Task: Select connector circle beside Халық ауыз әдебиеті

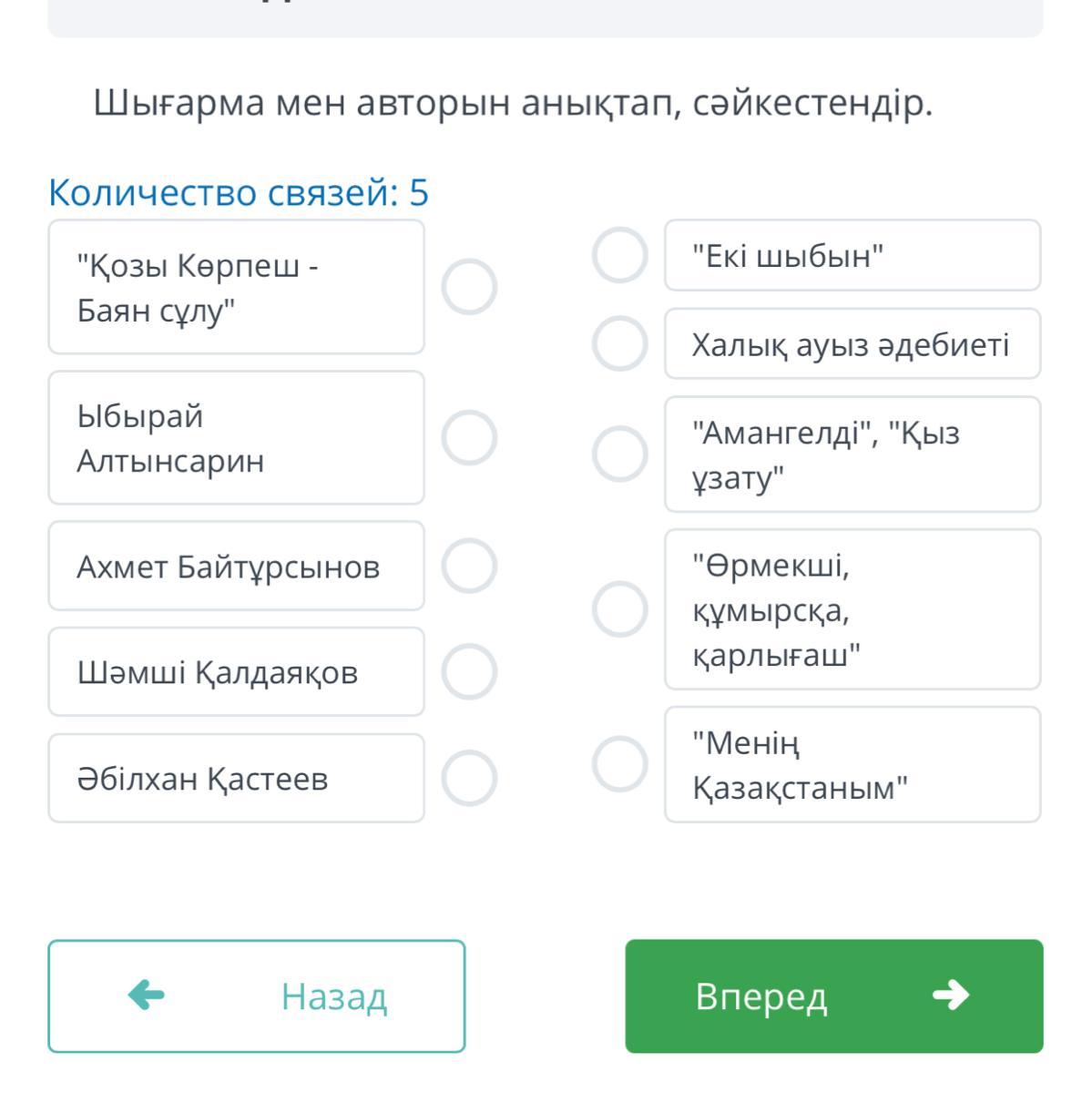Action: (620, 343)
